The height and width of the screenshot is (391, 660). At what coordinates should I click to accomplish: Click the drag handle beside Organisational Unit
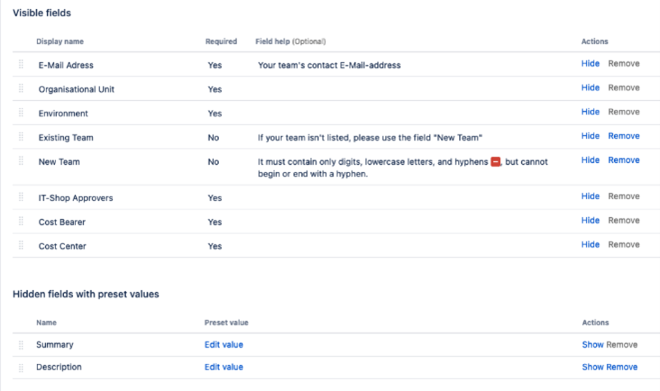pos(21,88)
